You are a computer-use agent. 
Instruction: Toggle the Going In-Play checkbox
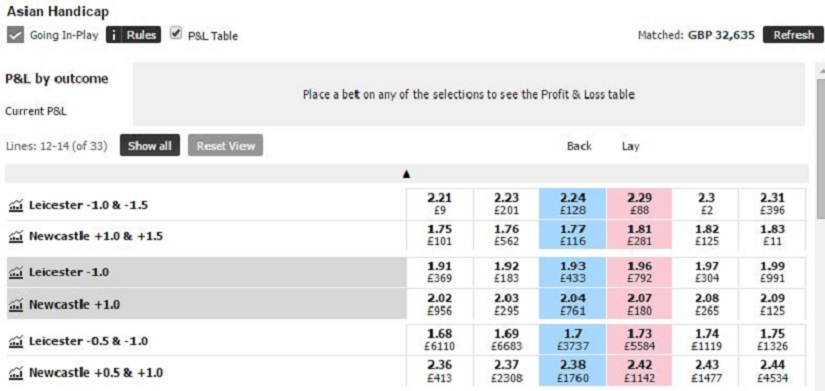click(x=15, y=35)
